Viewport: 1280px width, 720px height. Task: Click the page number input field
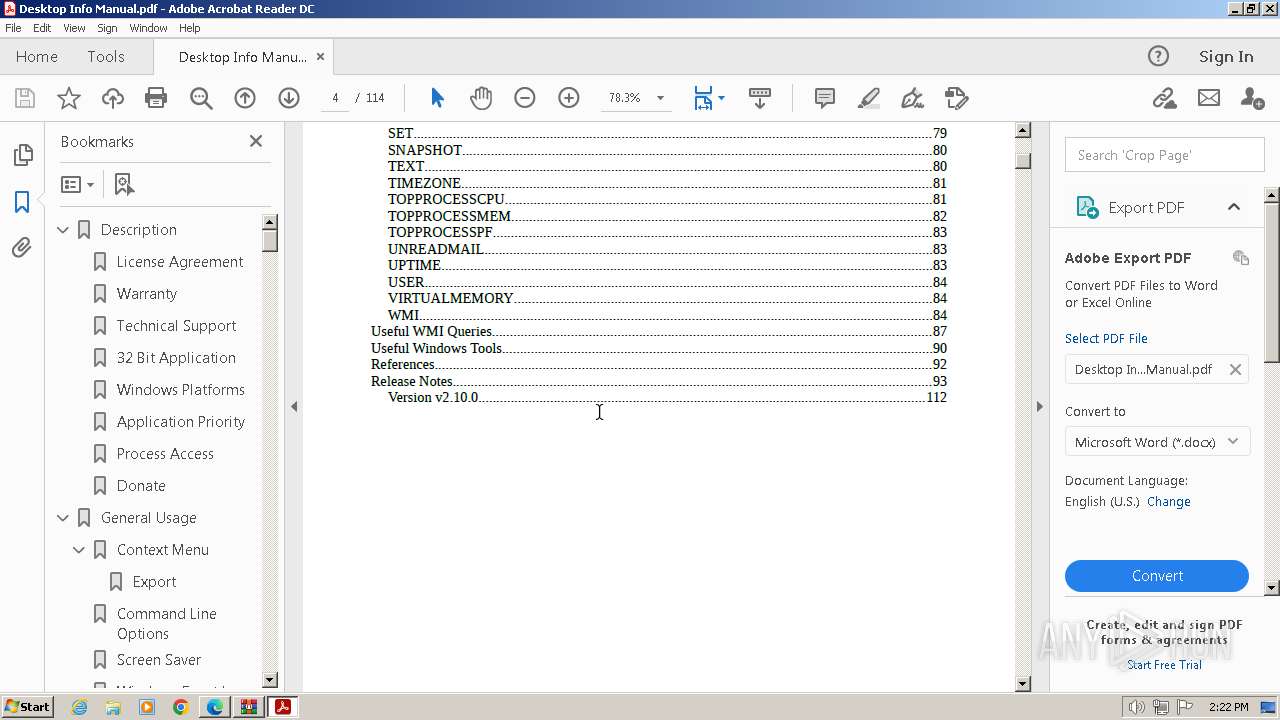pyautogui.click(x=335, y=98)
